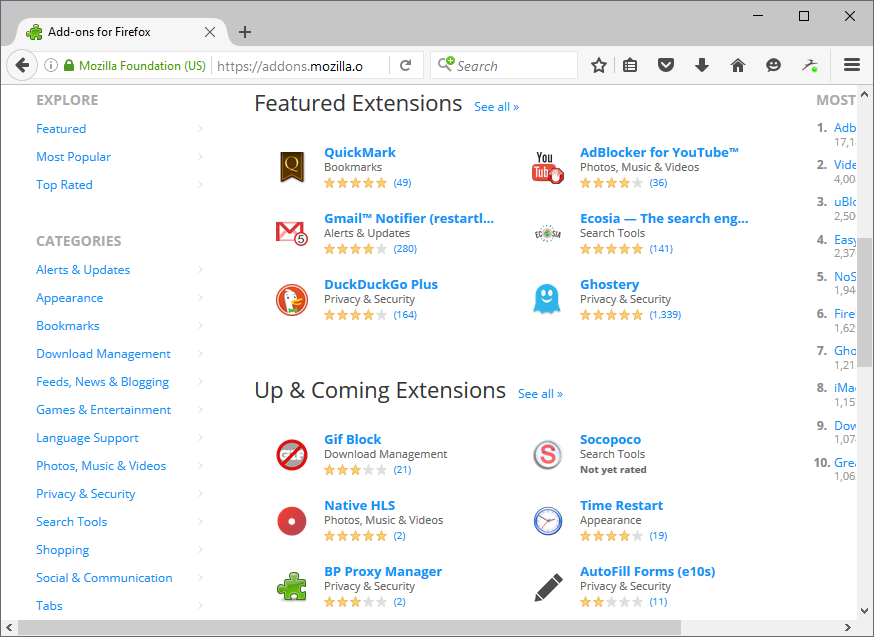Click the Native HLS red disc icon
874x637 pixels.
click(292, 521)
